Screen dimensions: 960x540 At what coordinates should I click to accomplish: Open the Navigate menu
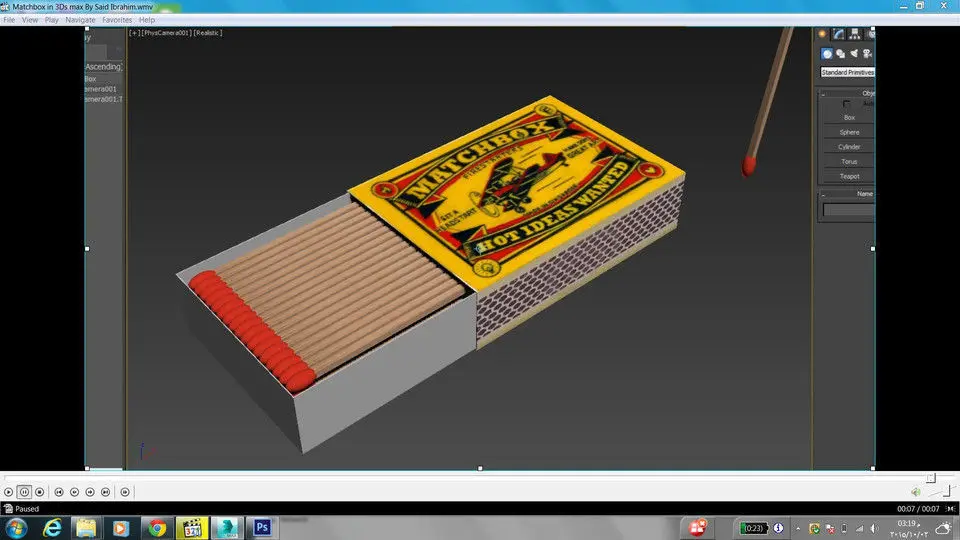(x=80, y=20)
